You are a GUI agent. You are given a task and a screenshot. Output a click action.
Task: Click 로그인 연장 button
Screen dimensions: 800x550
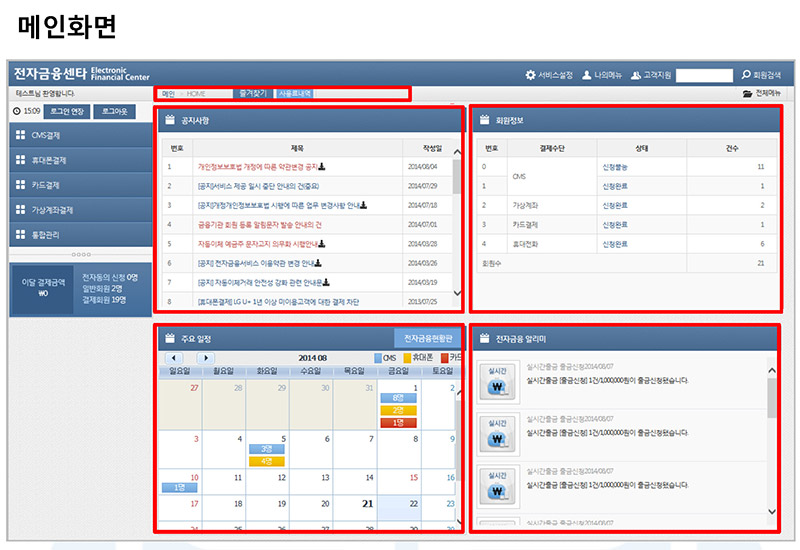click(x=66, y=111)
